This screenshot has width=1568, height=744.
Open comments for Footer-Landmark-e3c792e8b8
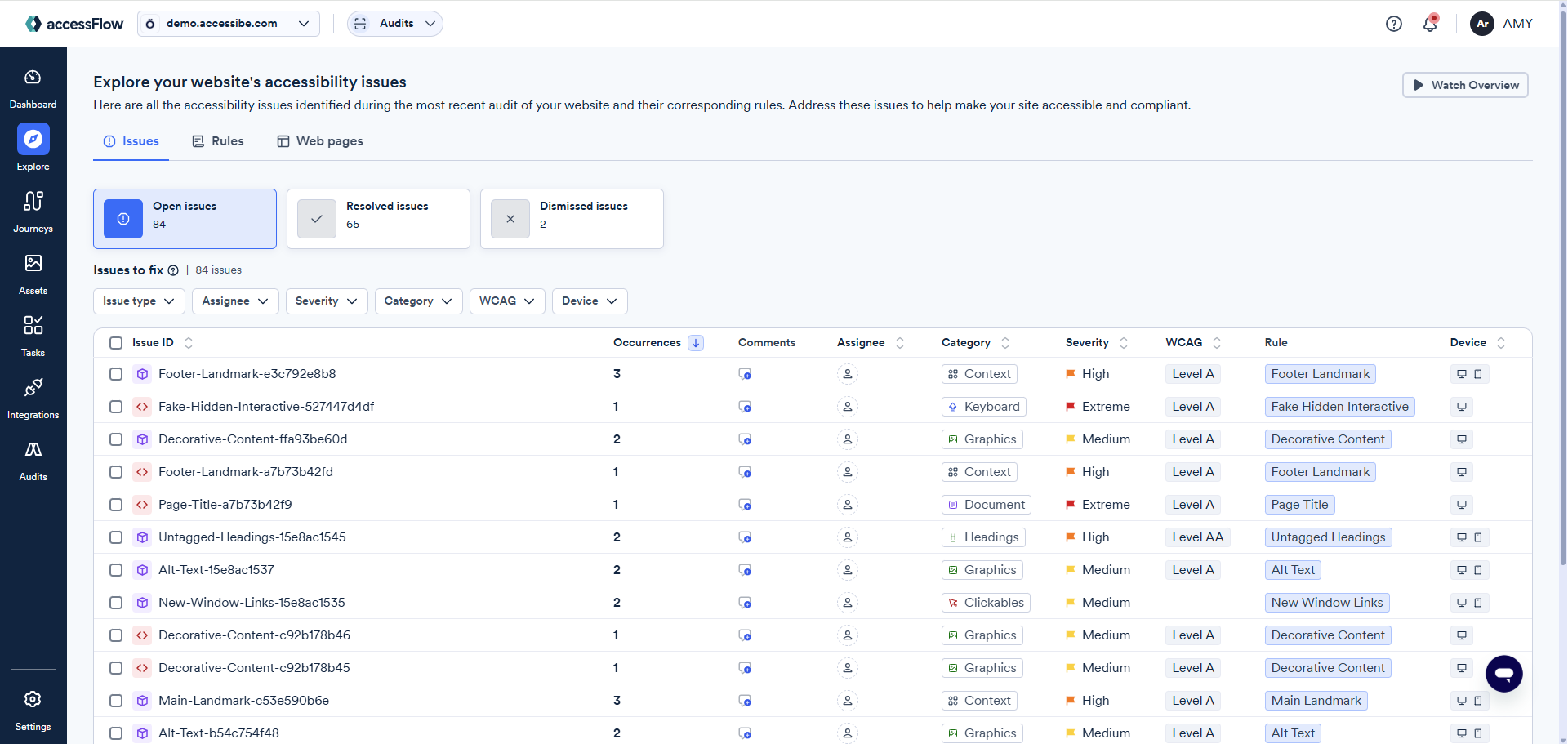(745, 374)
